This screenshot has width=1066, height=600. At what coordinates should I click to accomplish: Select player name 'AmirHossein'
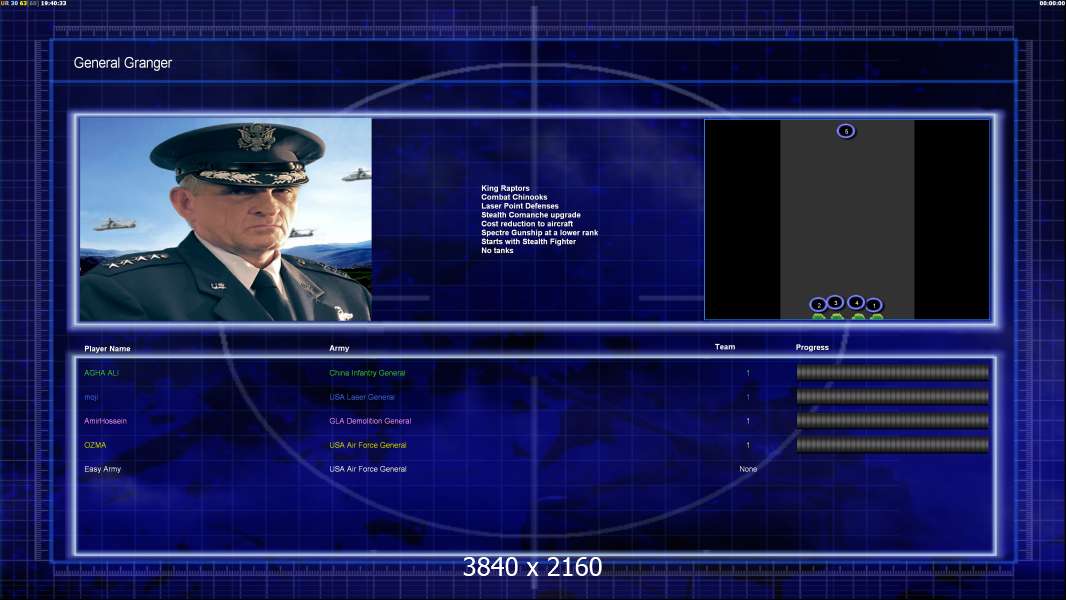[105, 421]
